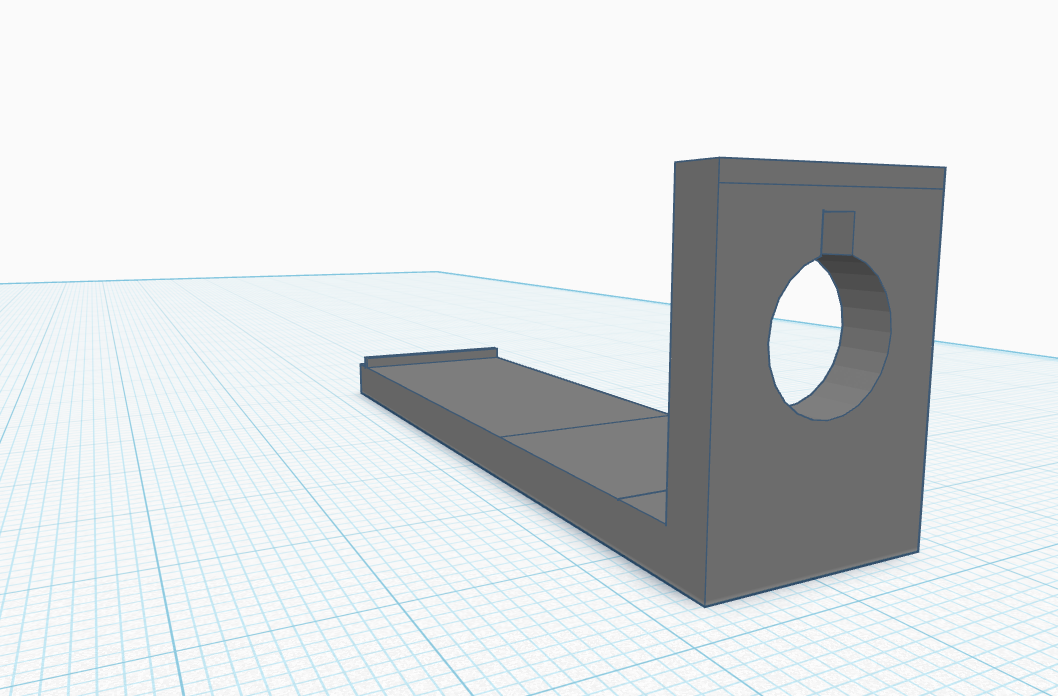Click the thin top strip of the vertical plate

(x=830, y=175)
